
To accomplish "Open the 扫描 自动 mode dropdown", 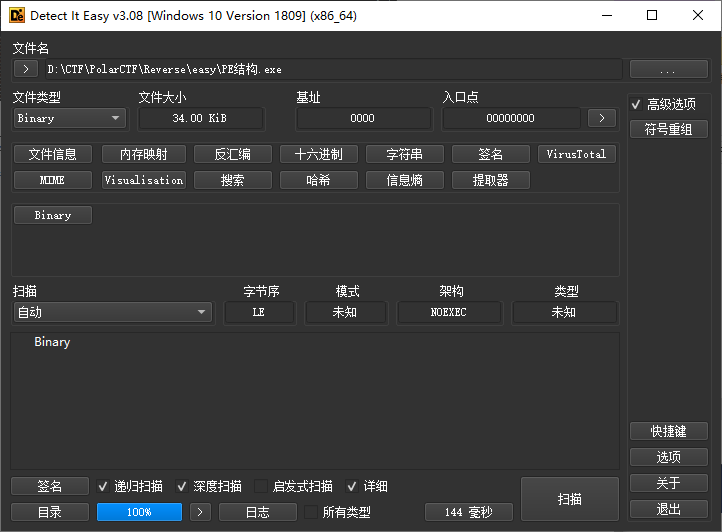I will point(113,312).
